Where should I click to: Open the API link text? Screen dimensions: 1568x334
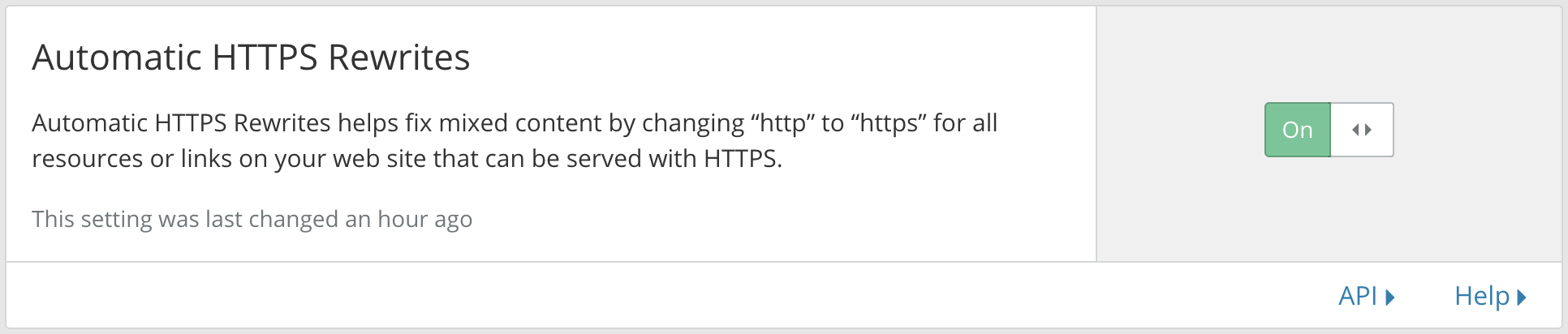pyautogui.click(x=1357, y=297)
